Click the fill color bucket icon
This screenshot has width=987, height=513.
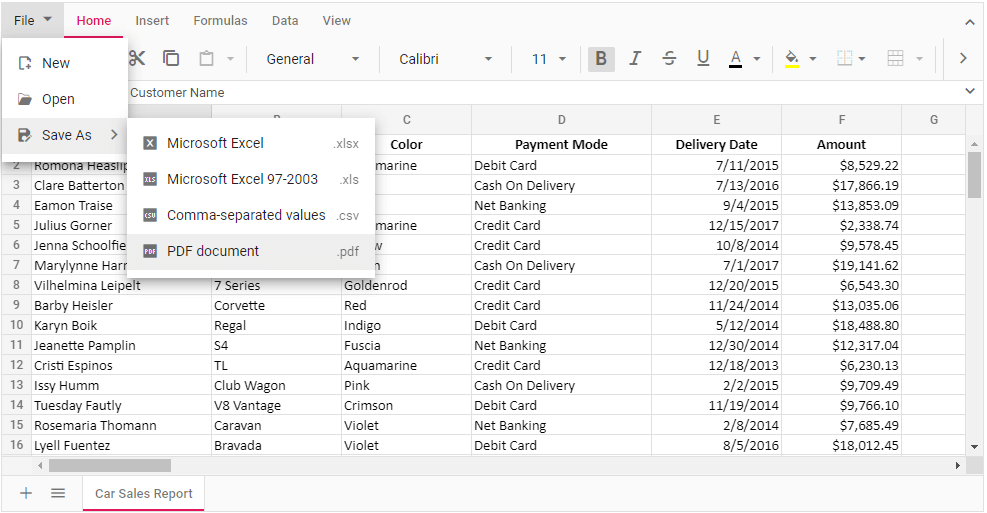[x=792, y=59]
